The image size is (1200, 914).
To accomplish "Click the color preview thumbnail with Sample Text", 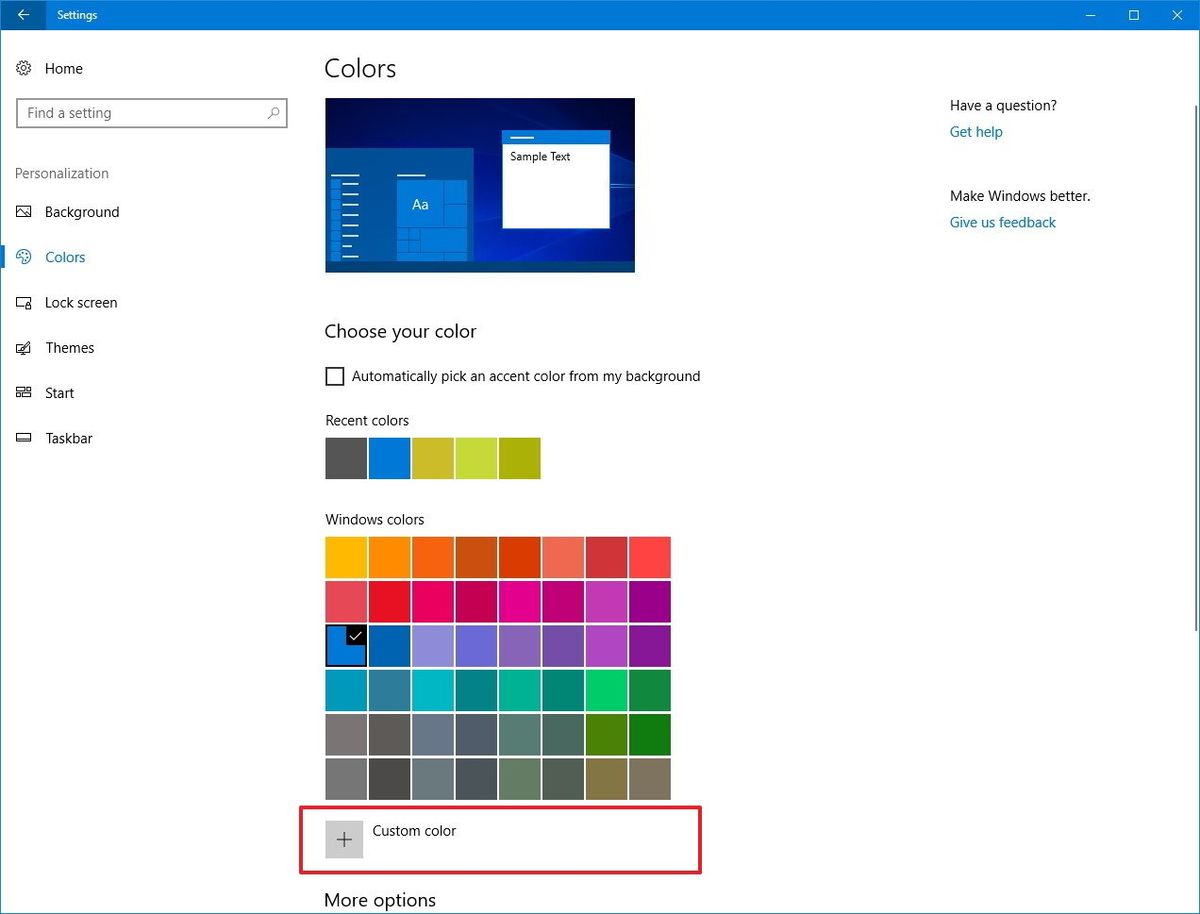I will (480, 185).
